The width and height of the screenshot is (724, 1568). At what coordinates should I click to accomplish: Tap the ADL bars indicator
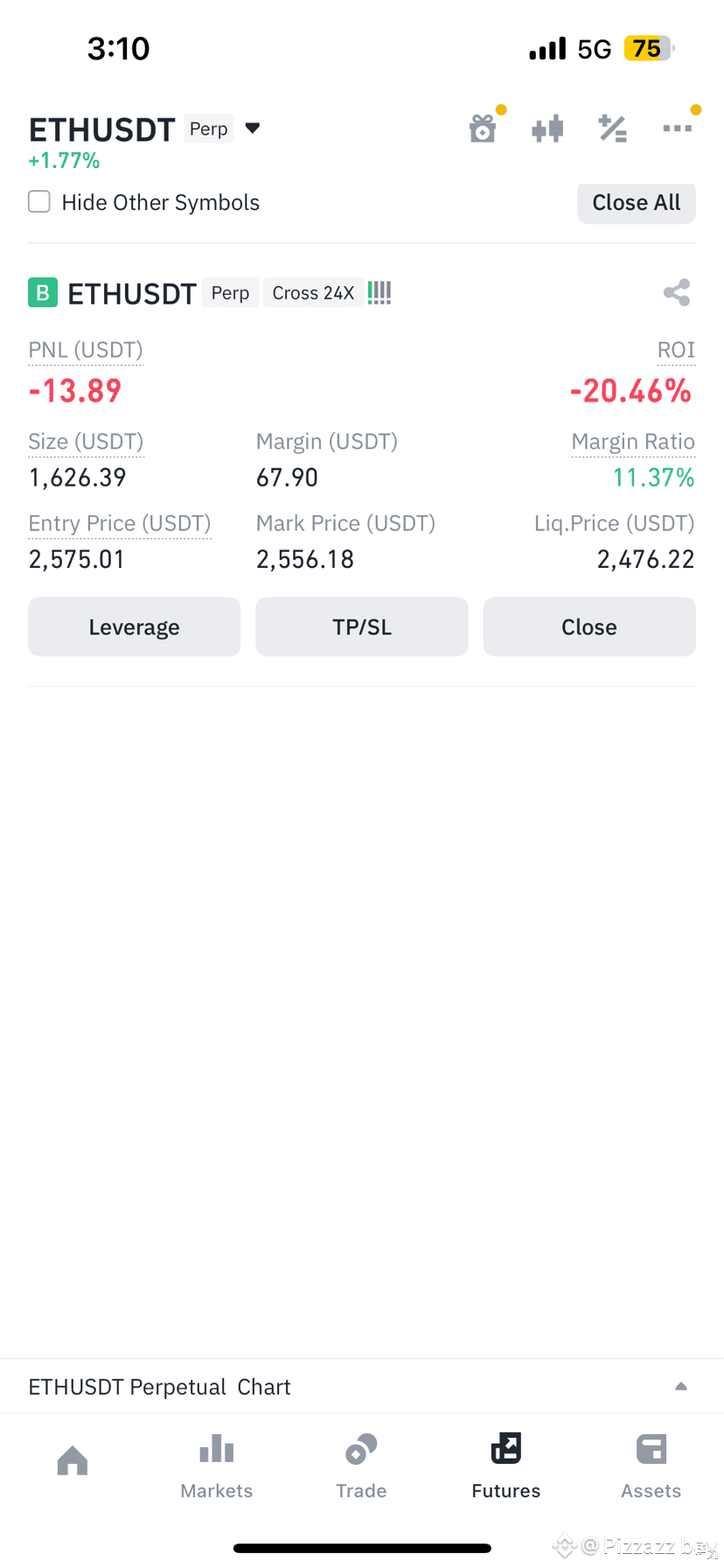tap(379, 292)
